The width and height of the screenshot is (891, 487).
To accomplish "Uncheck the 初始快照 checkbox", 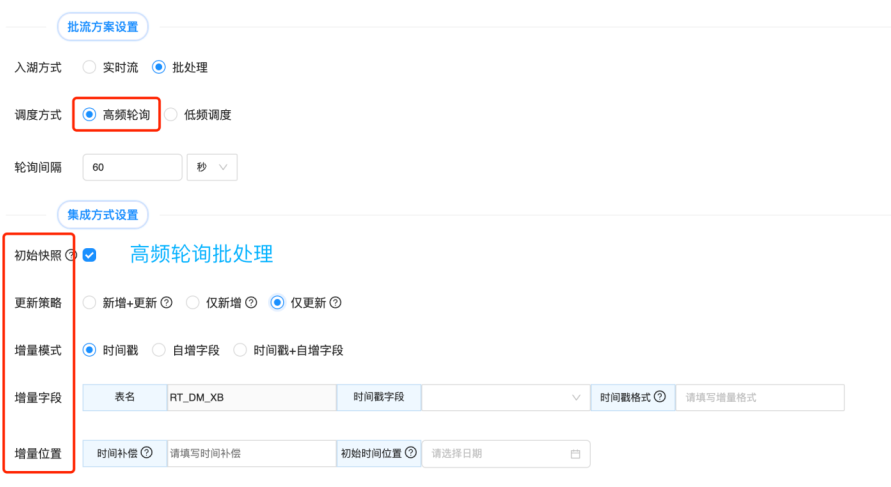I will [x=90, y=255].
